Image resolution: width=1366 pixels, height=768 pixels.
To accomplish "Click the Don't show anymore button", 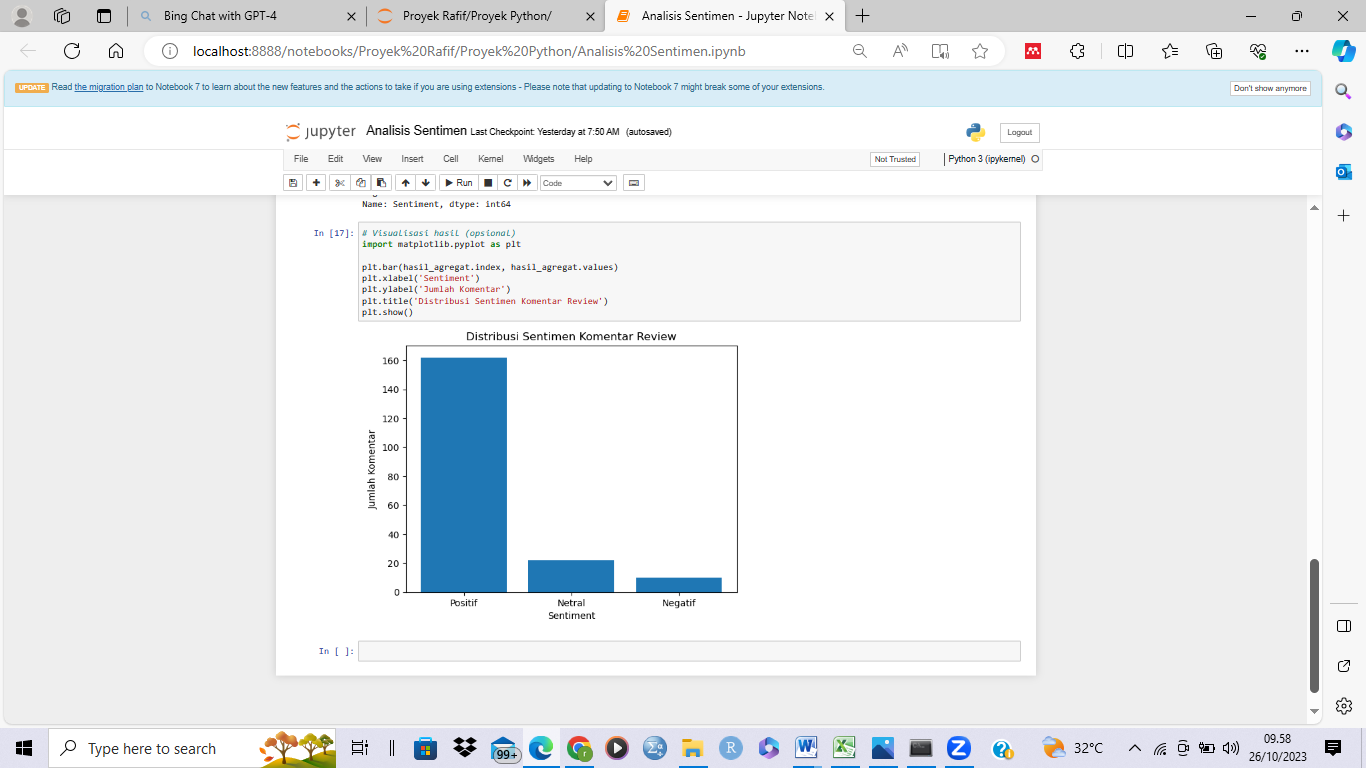I will (1270, 88).
